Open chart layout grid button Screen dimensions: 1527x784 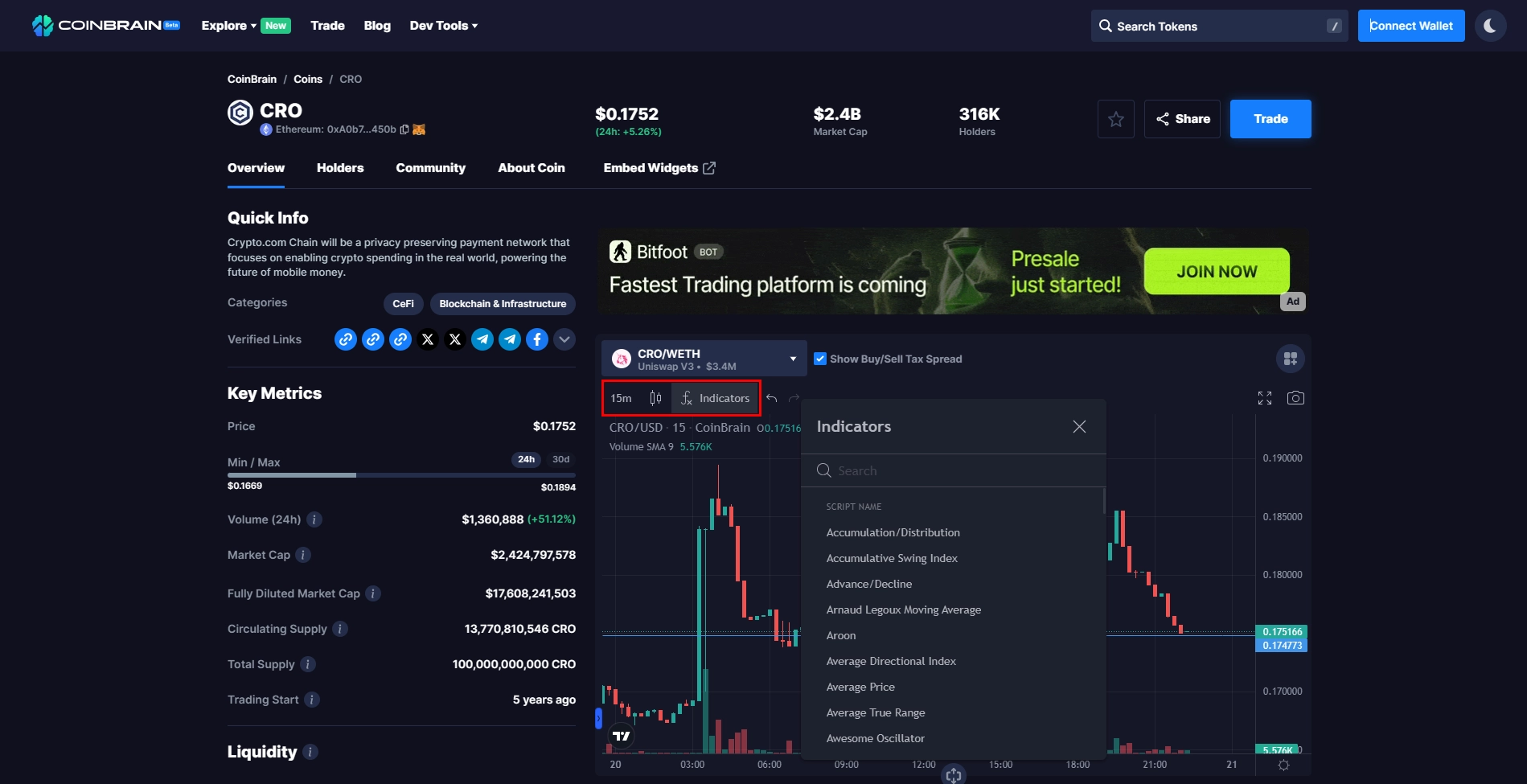click(1291, 359)
